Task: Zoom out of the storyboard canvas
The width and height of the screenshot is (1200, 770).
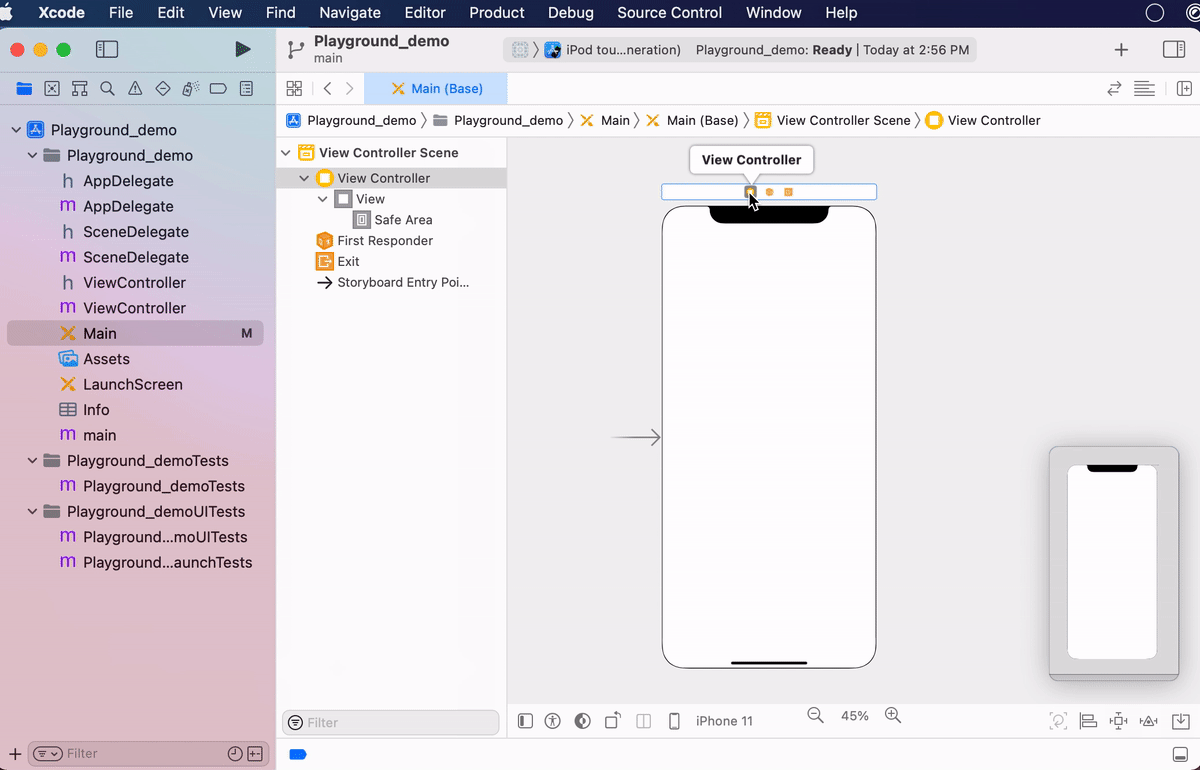Action: pos(815,715)
